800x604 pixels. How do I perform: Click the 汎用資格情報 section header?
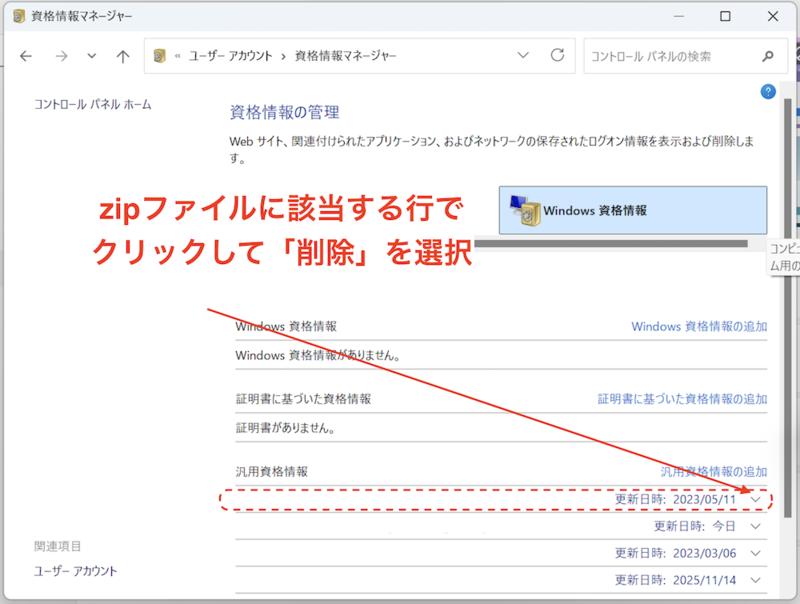pos(272,472)
